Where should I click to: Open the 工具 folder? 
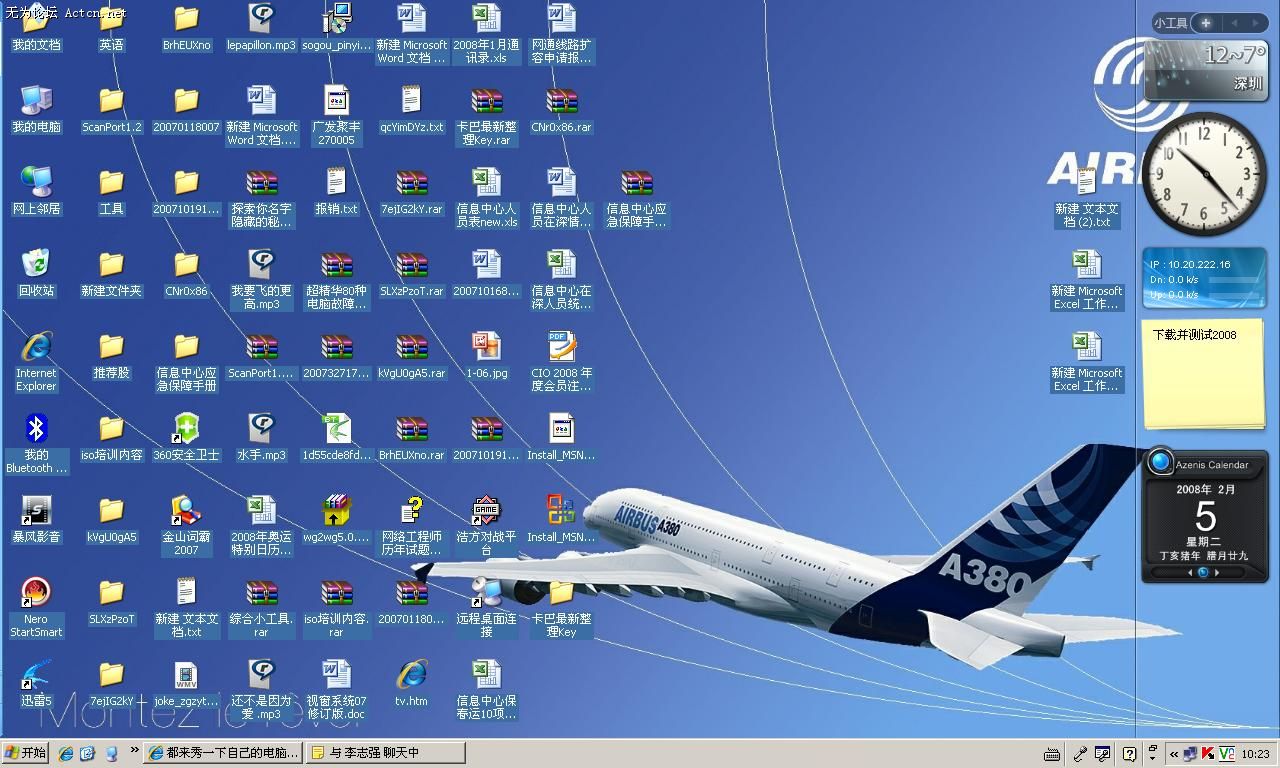(111, 192)
